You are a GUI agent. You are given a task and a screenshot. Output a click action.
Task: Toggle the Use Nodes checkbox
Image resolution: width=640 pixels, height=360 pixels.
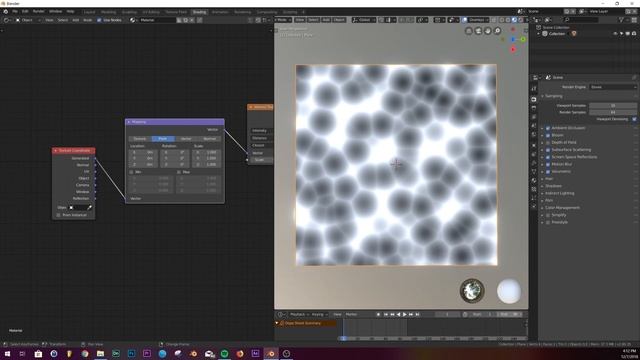(99, 20)
